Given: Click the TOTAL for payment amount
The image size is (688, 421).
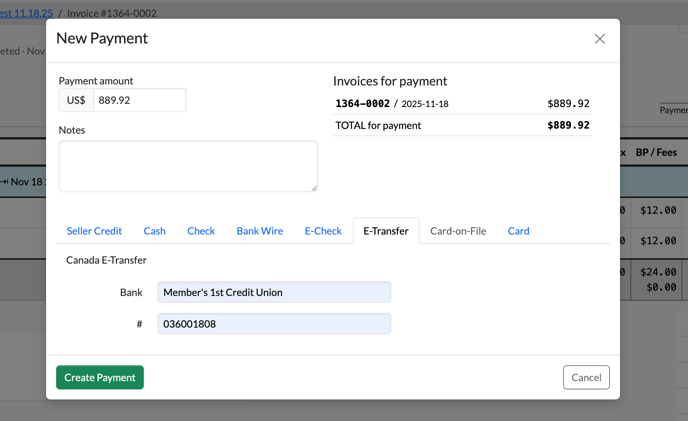Looking at the screenshot, I should coord(568,126).
